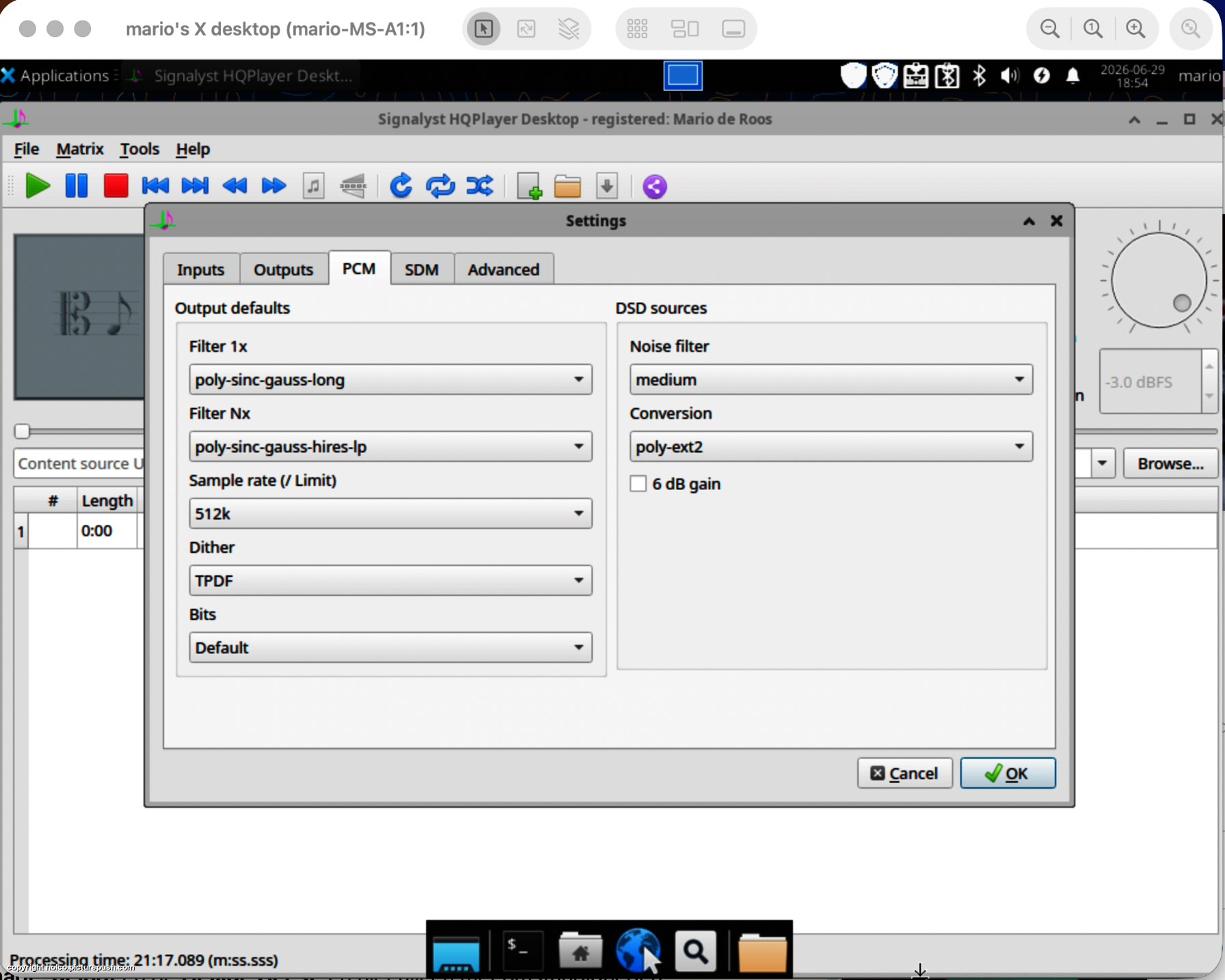Viewport: 1225px width, 980px height.
Task: Click the music note icon in toolbar
Action: click(313, 186)
